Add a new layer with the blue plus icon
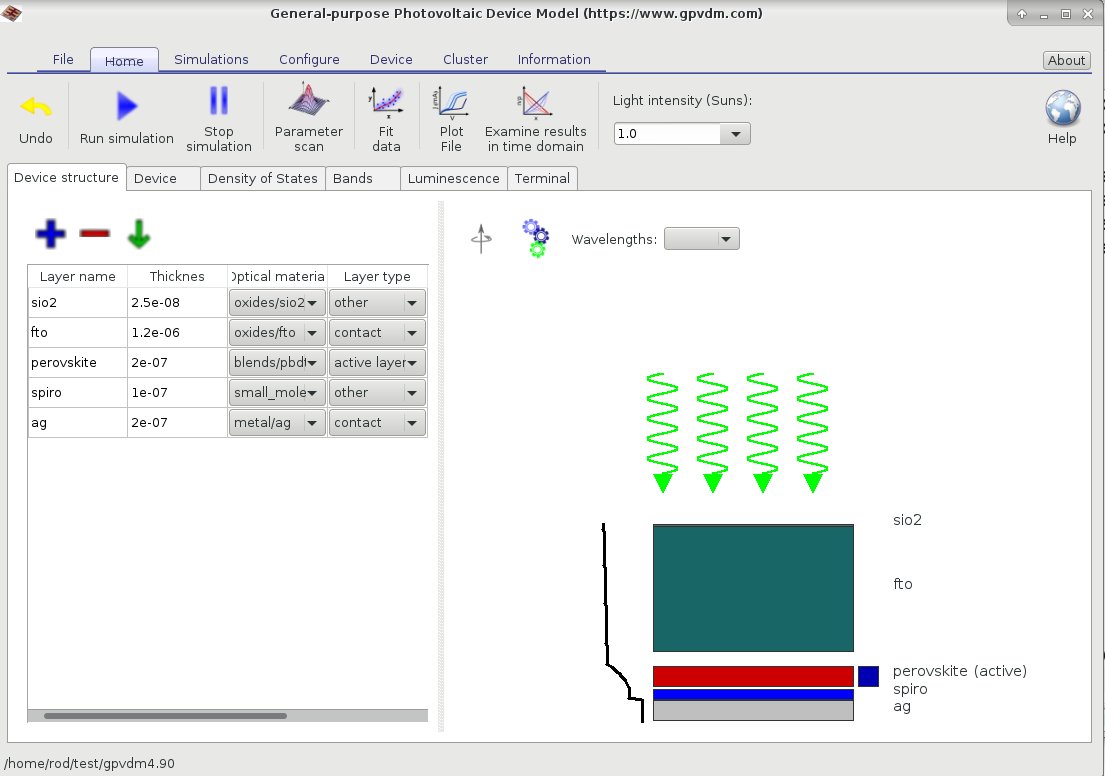1105x776 pixels. (x=50, y=233)
